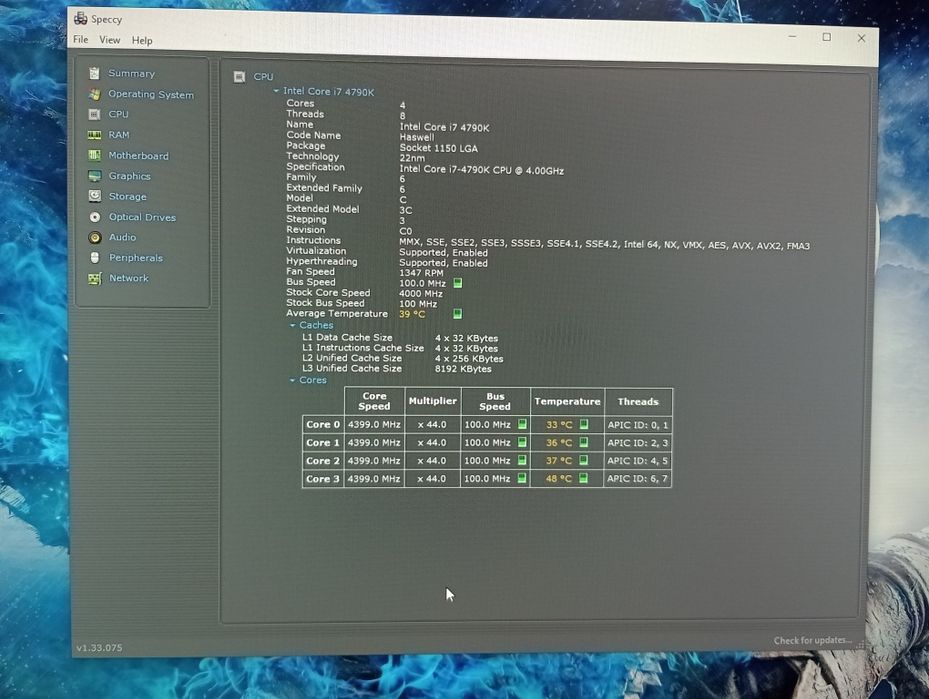The width and height of the screenshot is (929, 699).
Task: Click the Operating System Windows flag icon
Action: pos(94,94)
